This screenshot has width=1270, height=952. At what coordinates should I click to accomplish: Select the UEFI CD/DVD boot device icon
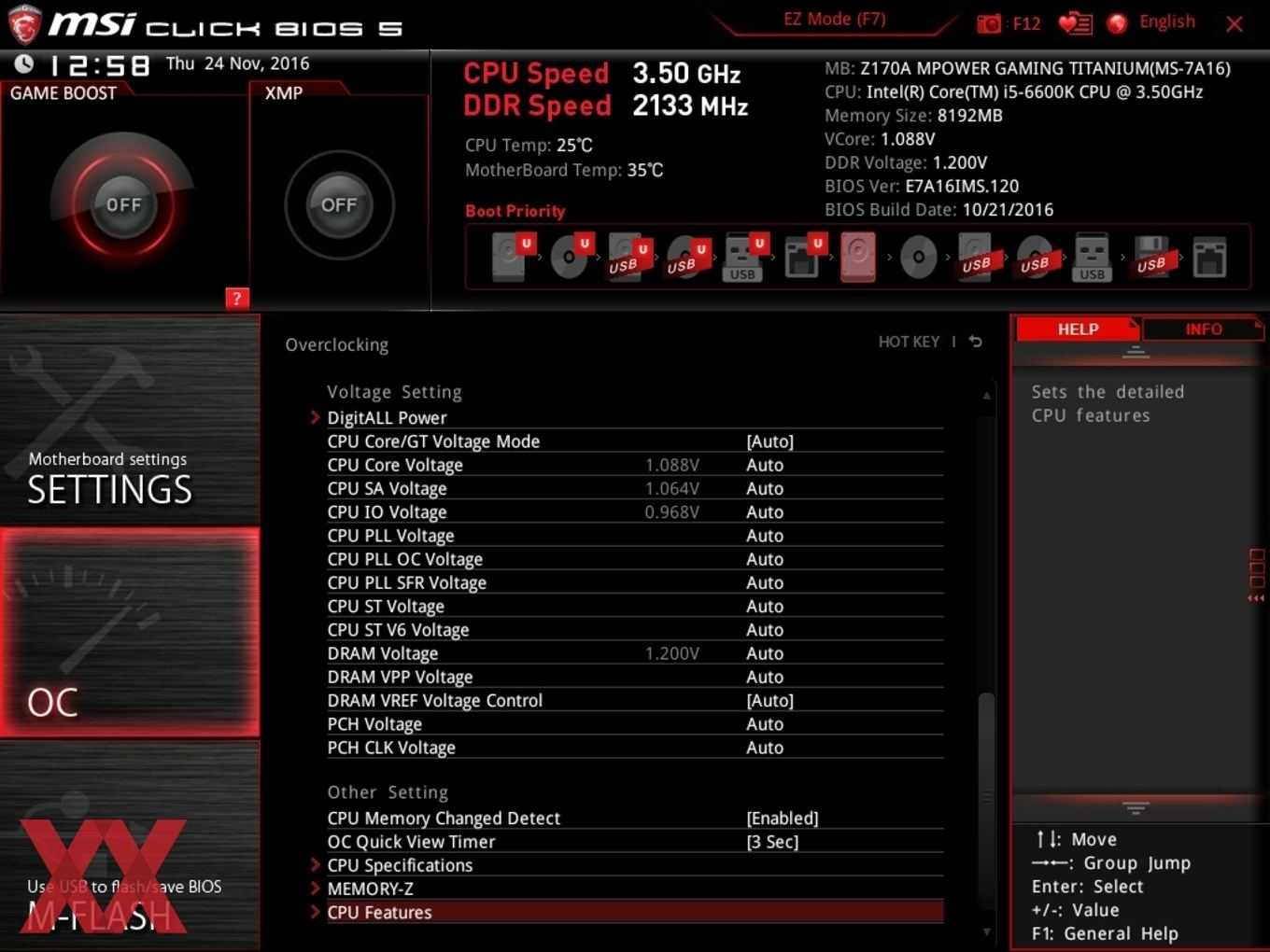(x=571, y=257)
